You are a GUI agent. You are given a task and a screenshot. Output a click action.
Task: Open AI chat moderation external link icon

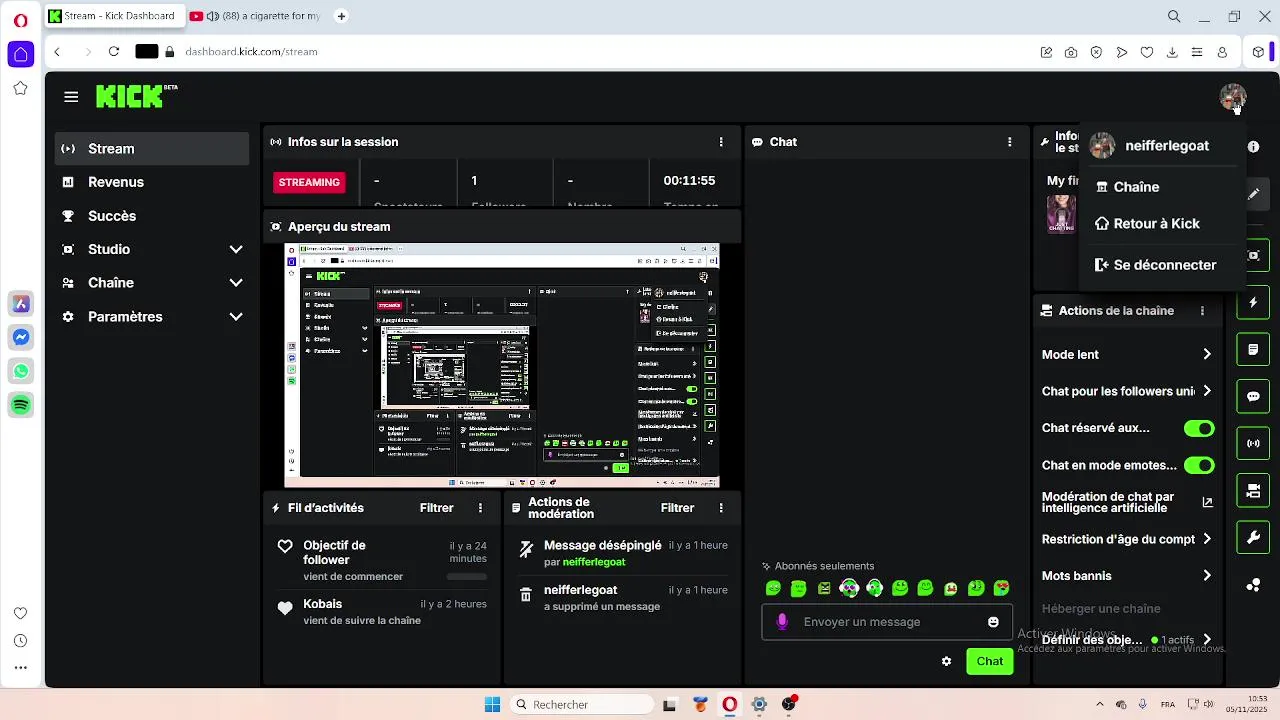point(1207,502)
